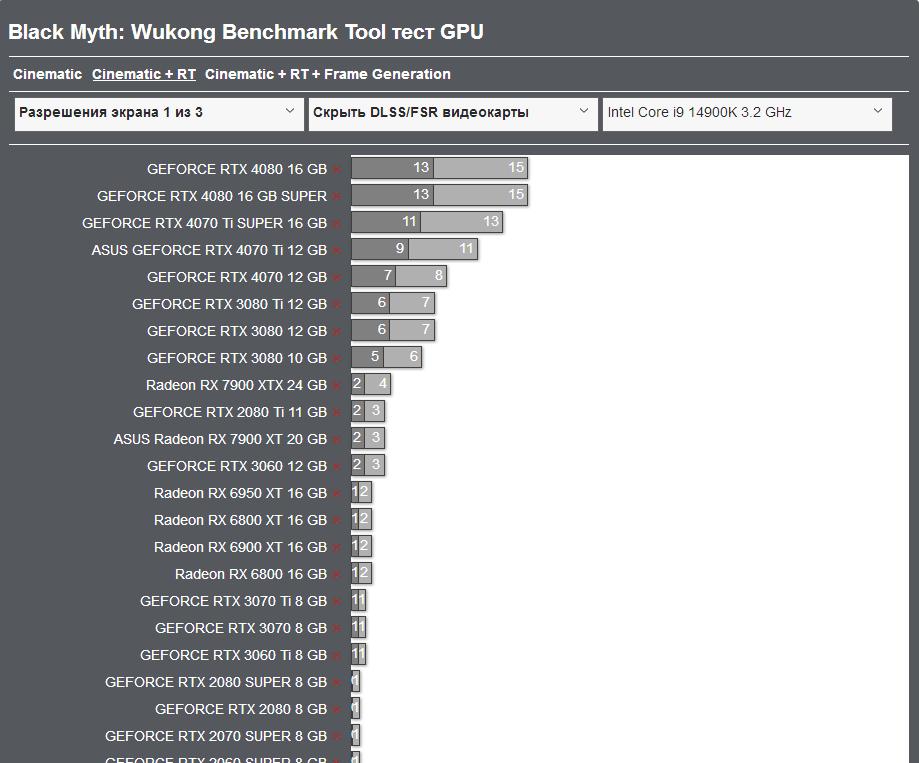Click the Radeon RX 7900 XTX bar showing 2 and 4

point(371,384)
